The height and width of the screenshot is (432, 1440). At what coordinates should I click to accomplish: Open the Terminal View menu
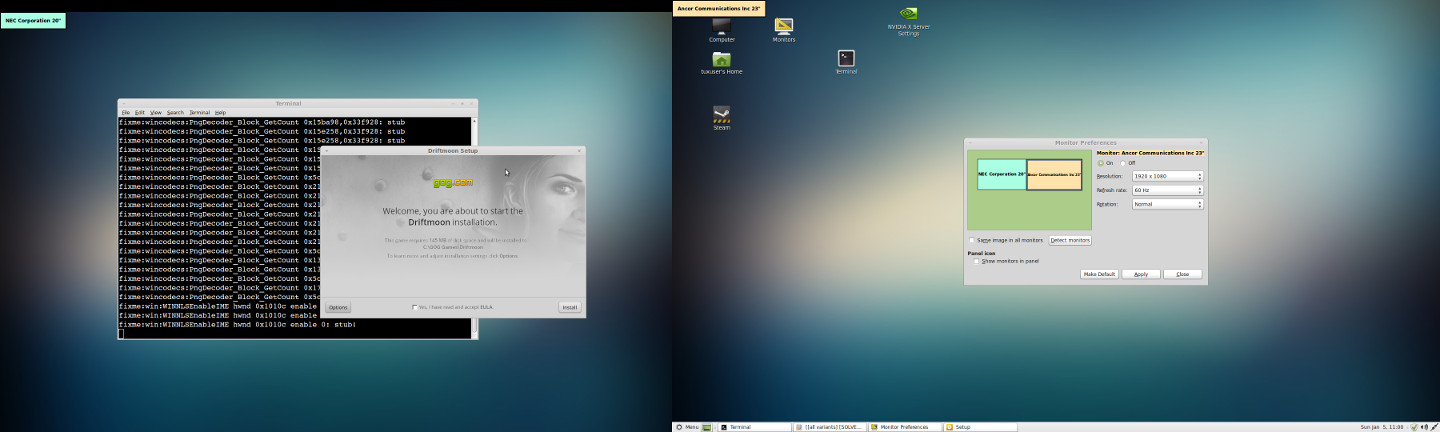[x=156, y=112]
